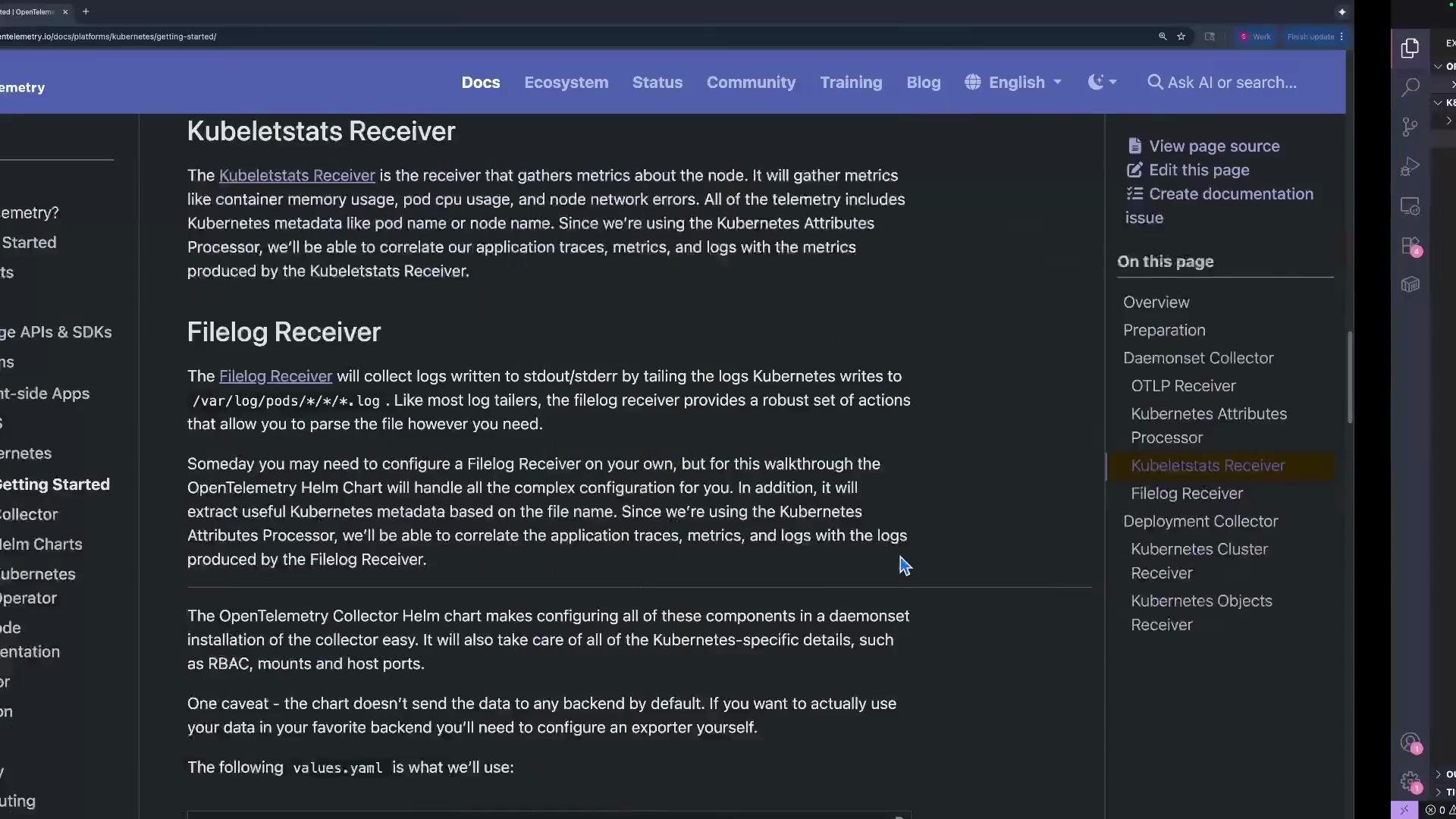
Task: Open the Ecosystem nav item
Action: point(566,82)
